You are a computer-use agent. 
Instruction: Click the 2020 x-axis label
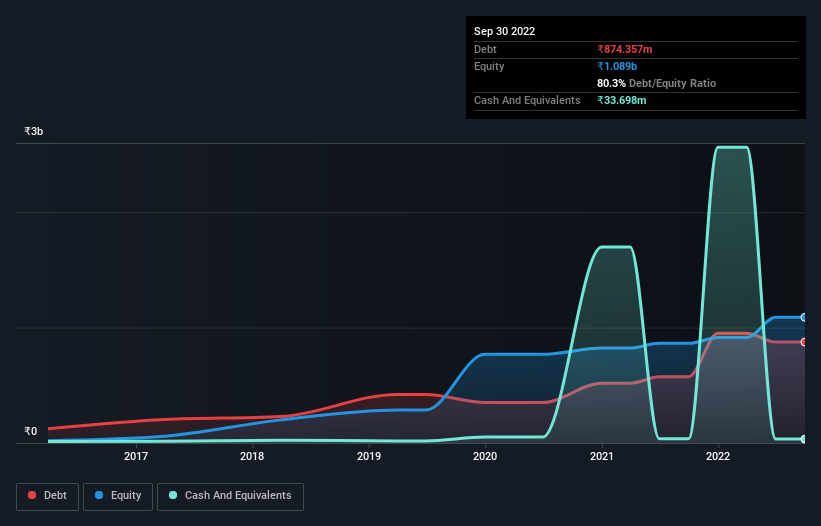point(485,456)
